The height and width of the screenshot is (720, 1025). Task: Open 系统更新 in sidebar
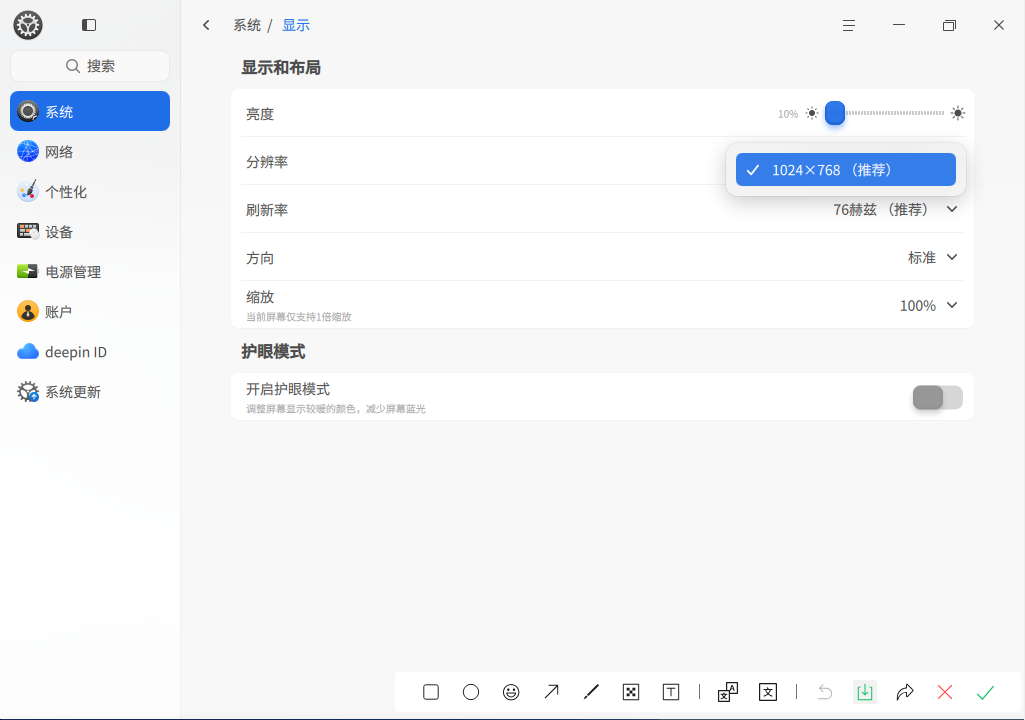90,392
